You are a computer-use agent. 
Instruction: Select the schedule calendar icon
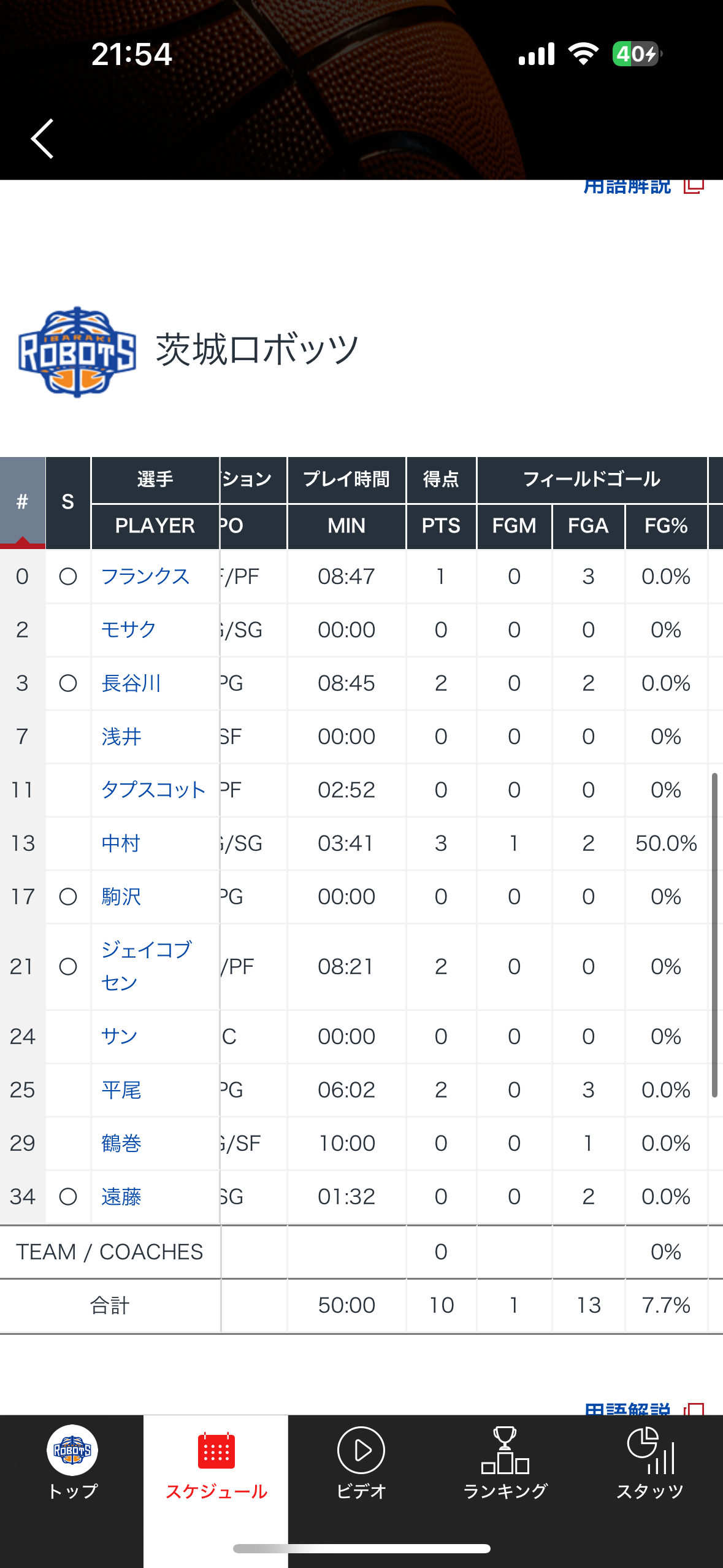(216, 1451)
